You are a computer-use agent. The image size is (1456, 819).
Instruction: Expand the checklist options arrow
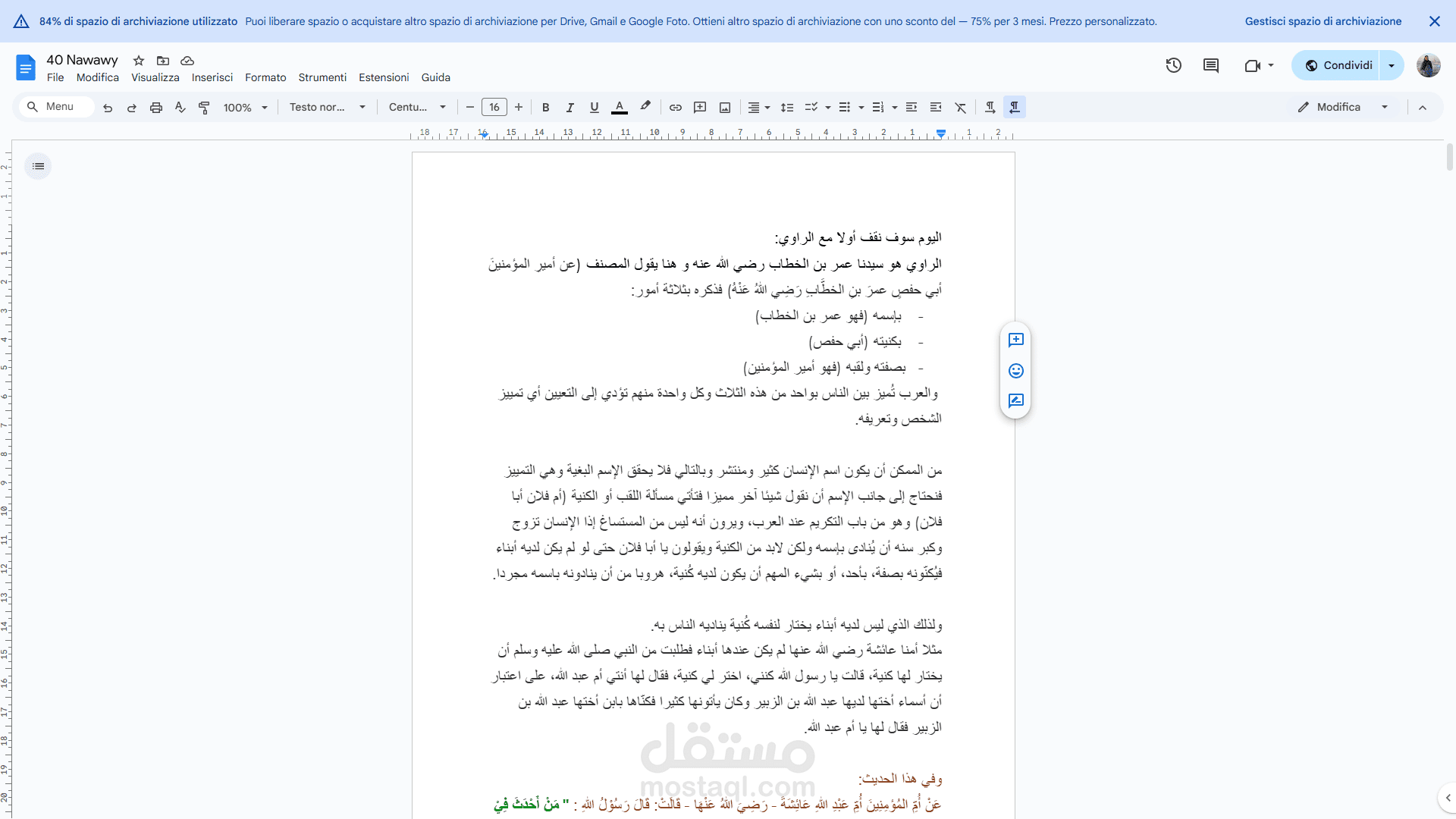[x=828, y=108]
